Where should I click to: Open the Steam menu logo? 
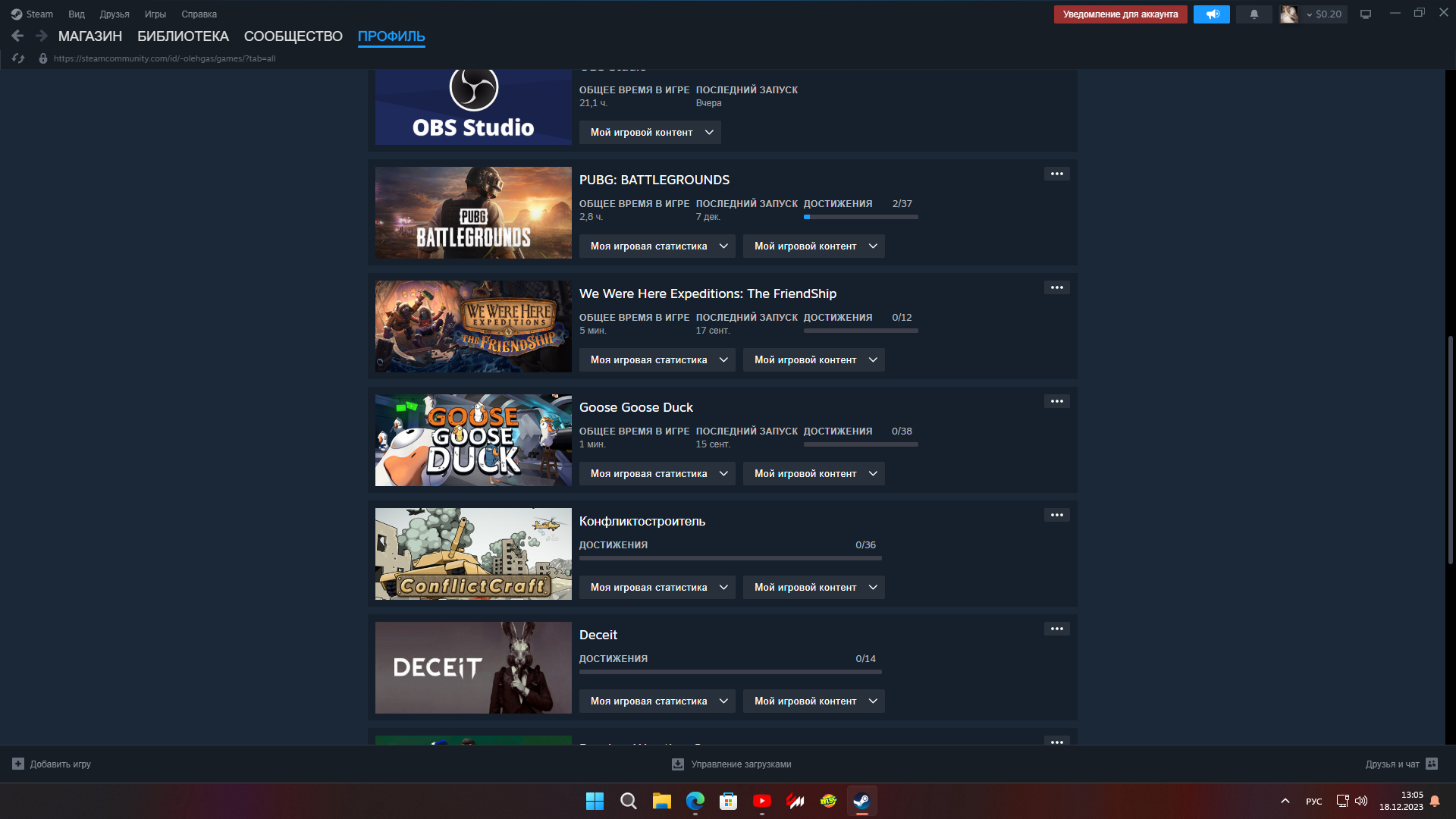point(17,14)
